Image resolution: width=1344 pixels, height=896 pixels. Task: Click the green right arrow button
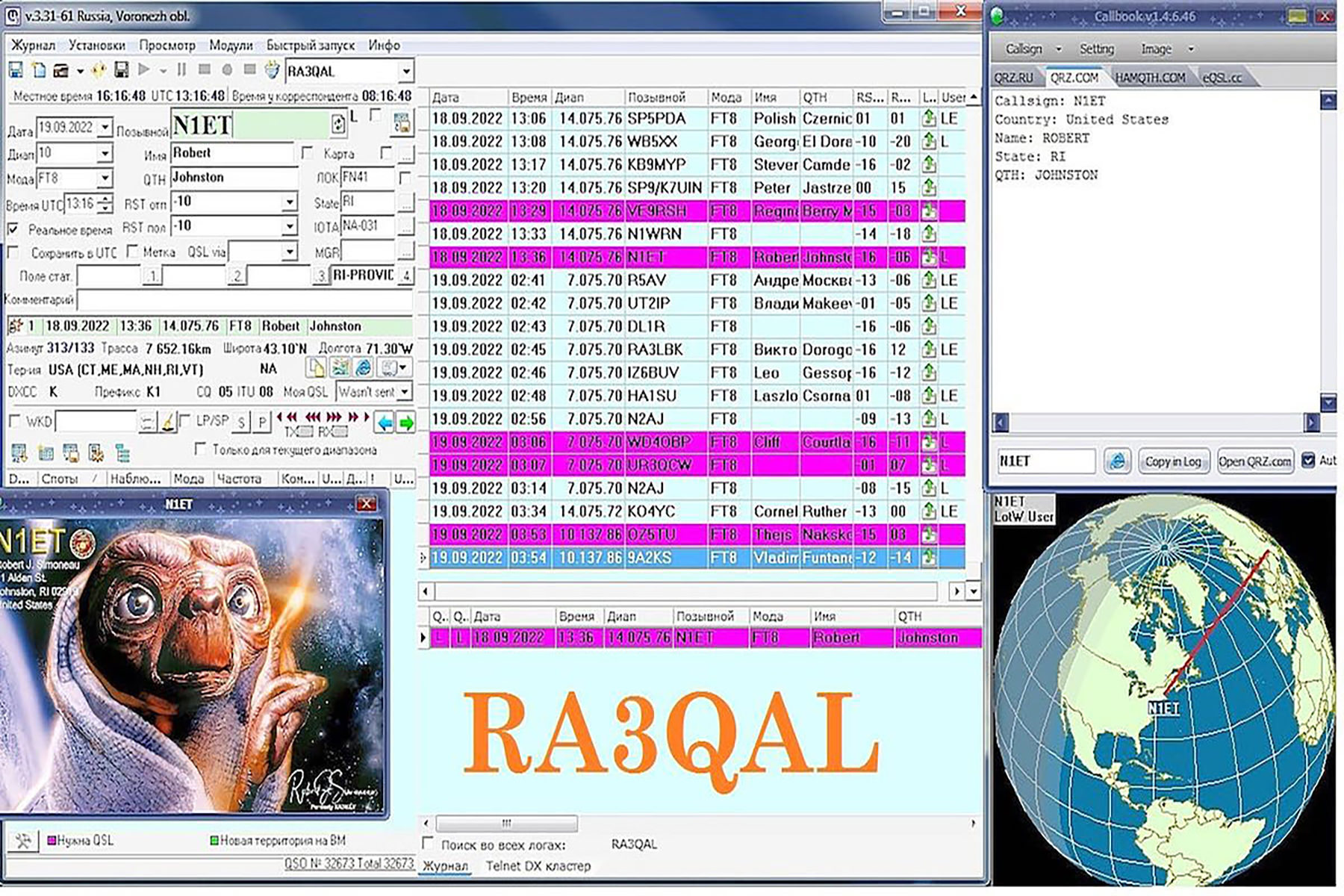point(406,423)
